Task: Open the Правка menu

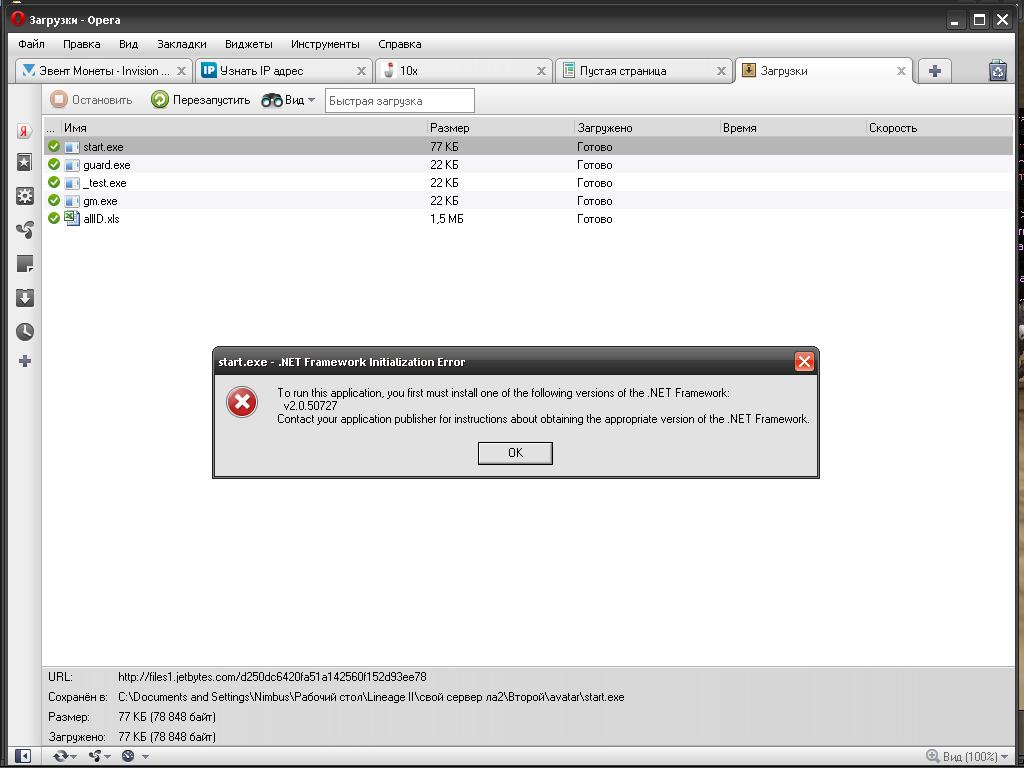Action: click(x=82, y=44)
